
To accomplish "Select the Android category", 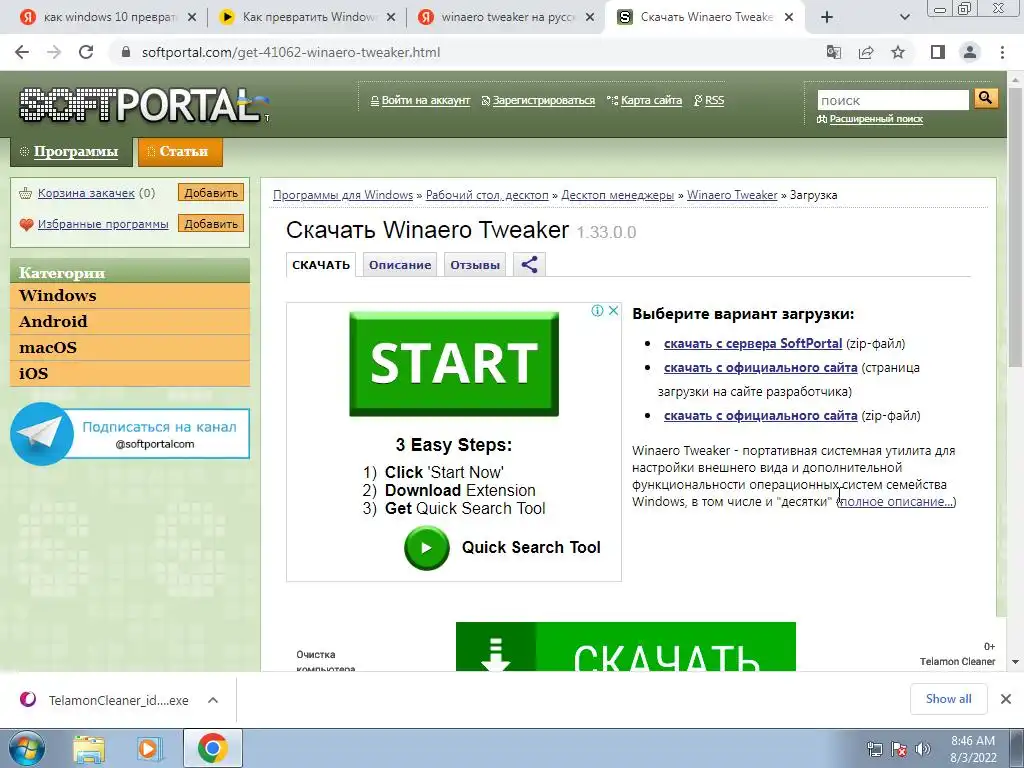I will [x=130, y=322].
